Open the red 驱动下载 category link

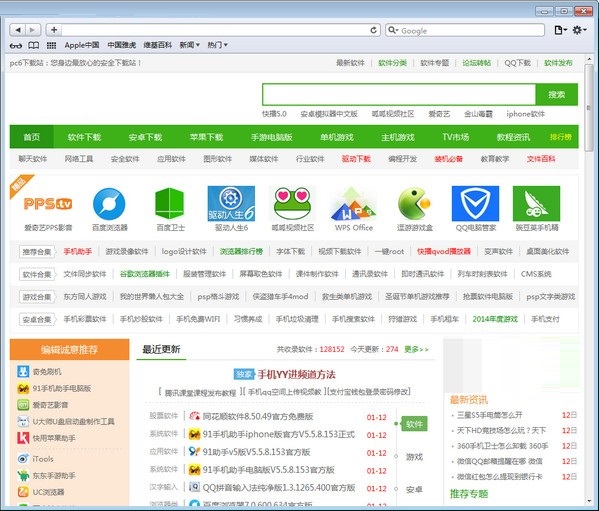356,158
